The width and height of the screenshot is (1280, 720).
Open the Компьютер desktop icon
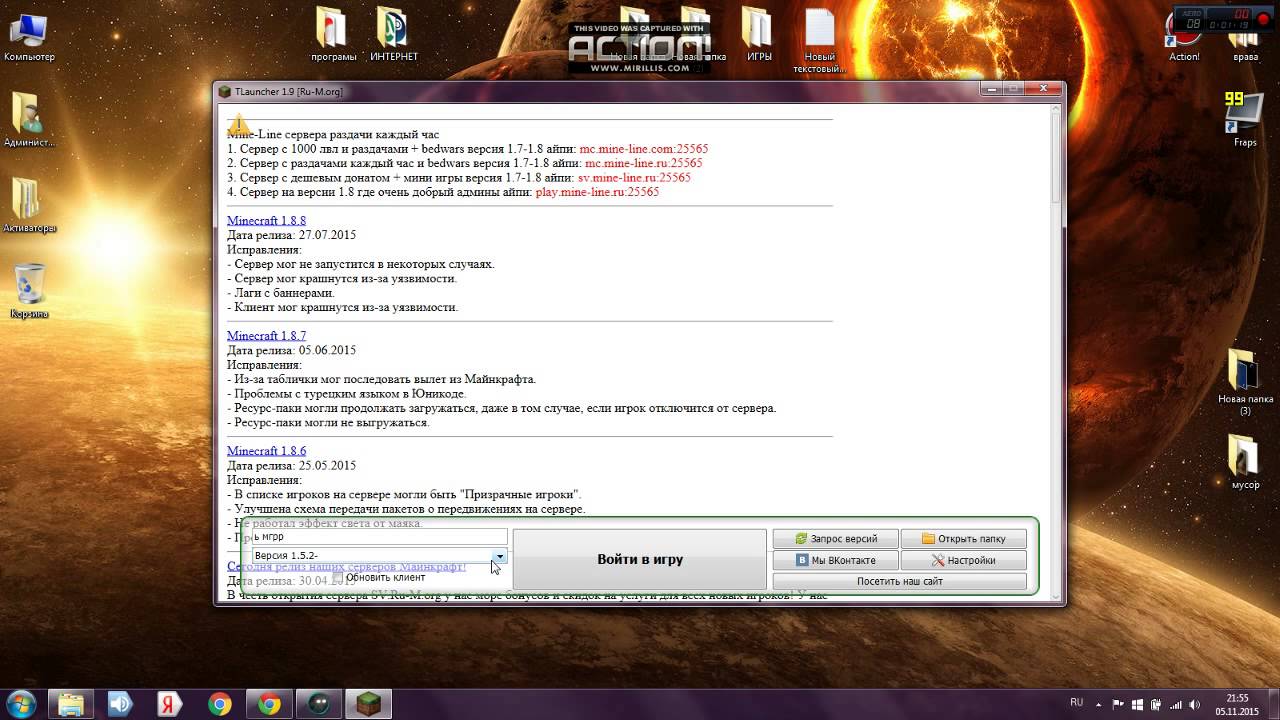pyautogui.click(x=29, y=35)
